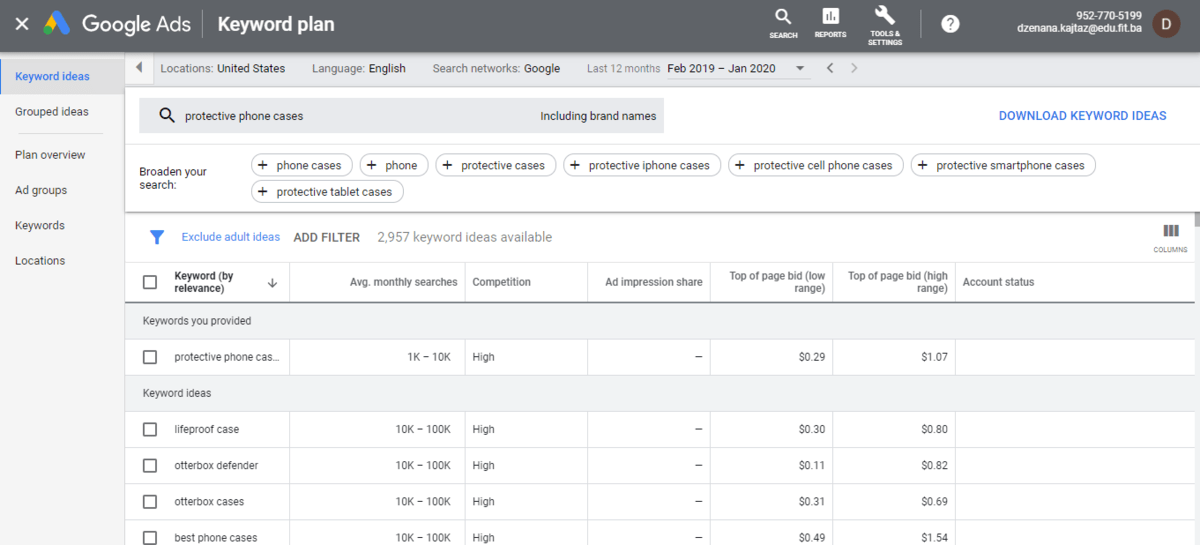Add 'protective iphone cases' suggestion
1200x545 pixels.
642,165
